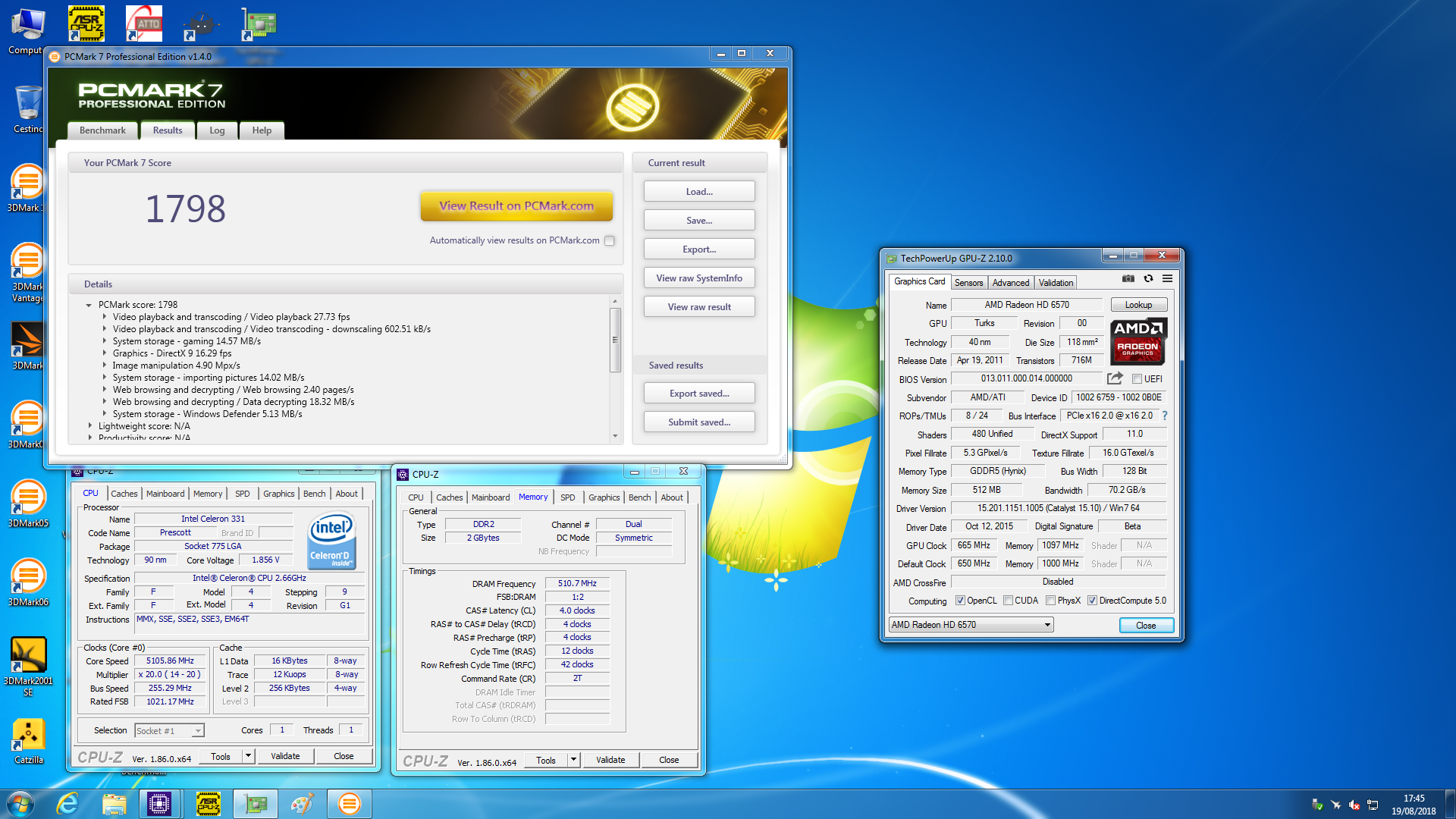
Task: Open ATTO desktop shortcut
Action: 144,24
